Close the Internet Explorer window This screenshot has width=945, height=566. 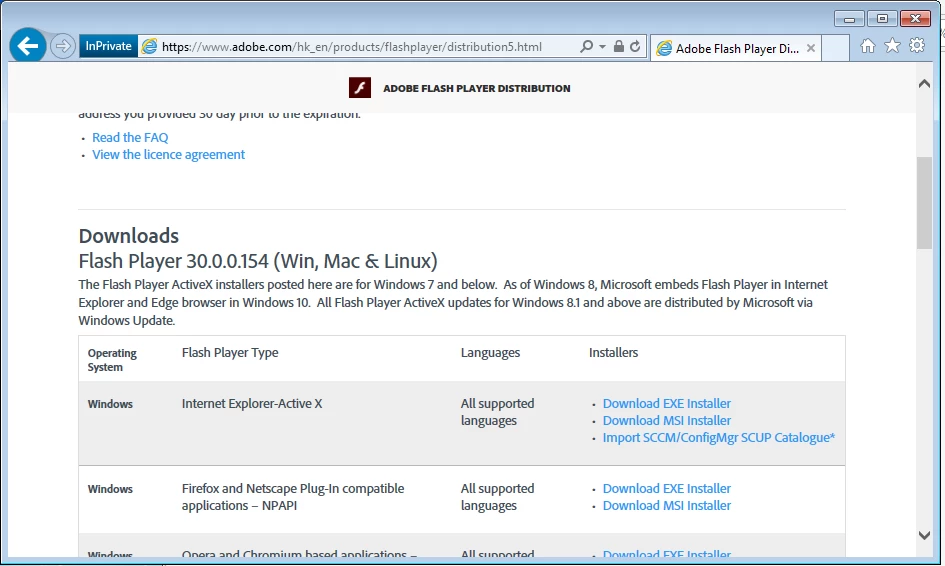point(915,19)
